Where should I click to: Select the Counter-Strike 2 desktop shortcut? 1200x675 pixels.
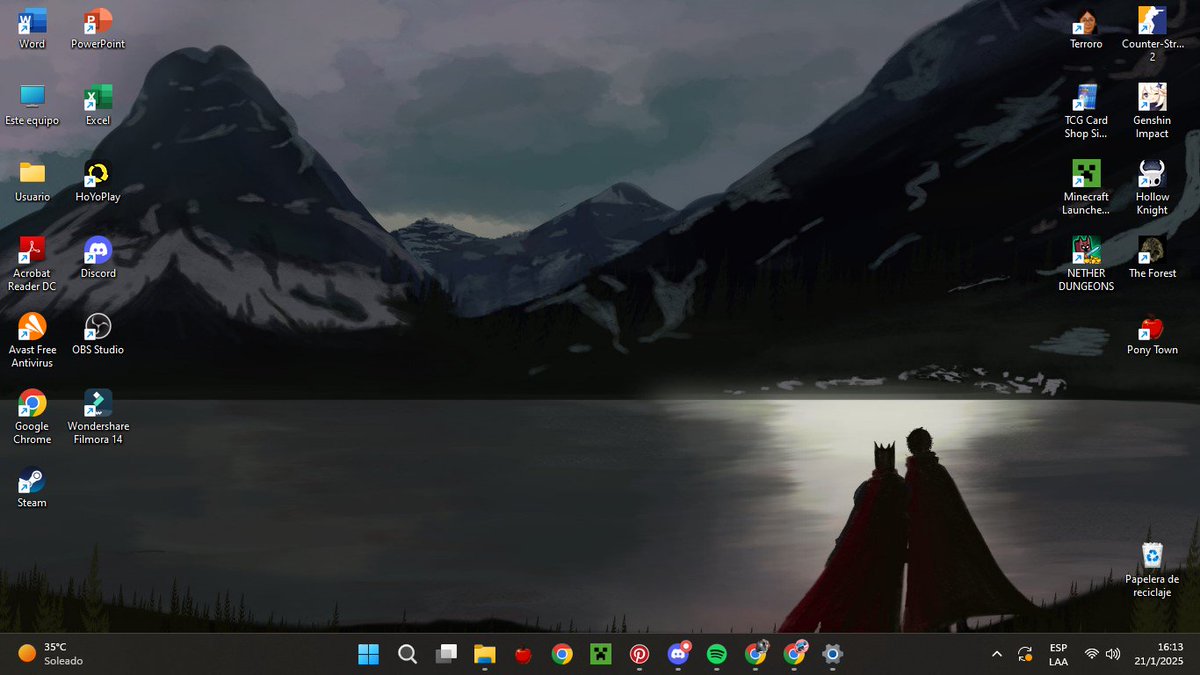1152,34
